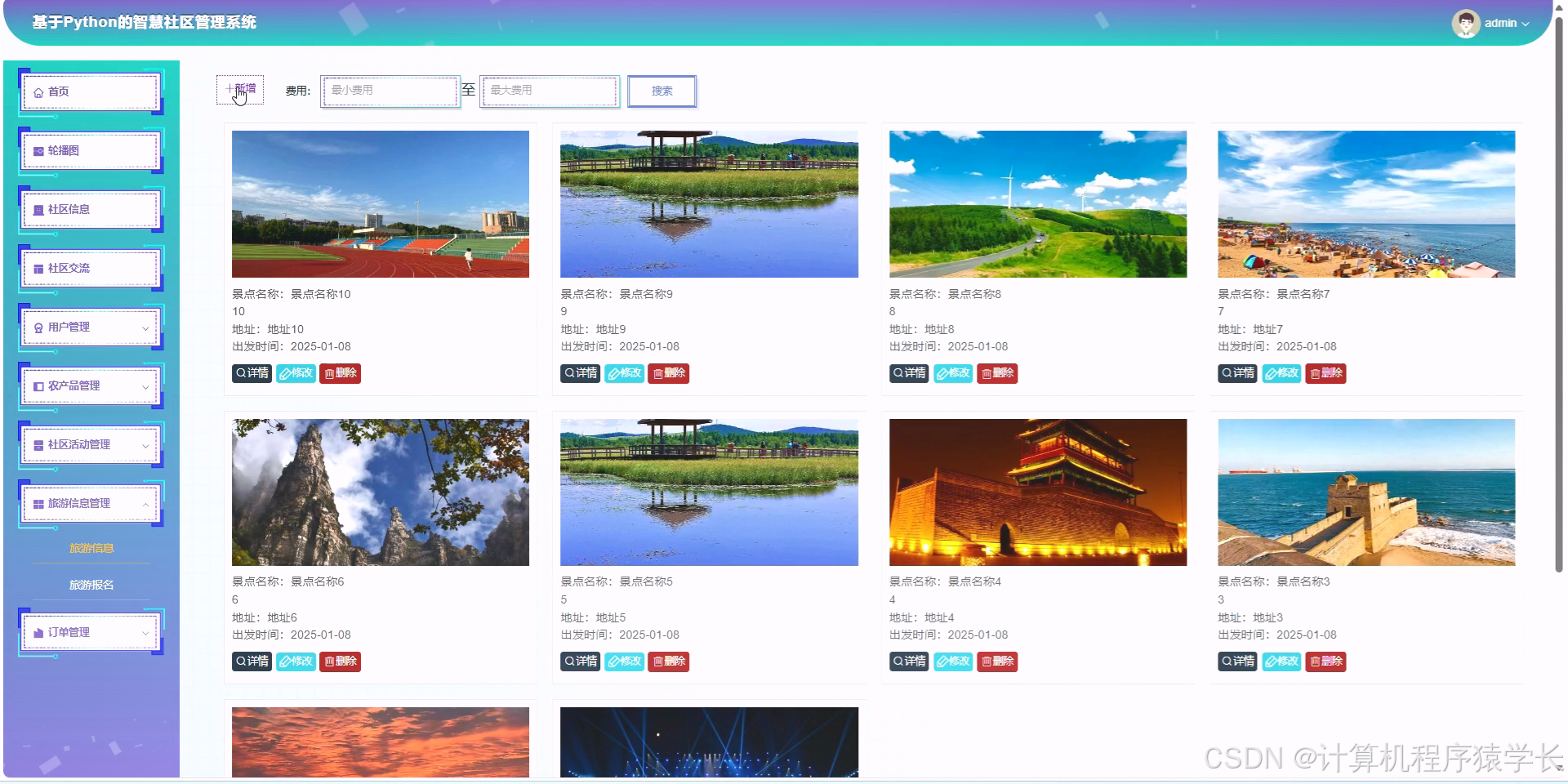Open the 社区交流 menu item
This screenshot has height=784, width=1568.
91,268
